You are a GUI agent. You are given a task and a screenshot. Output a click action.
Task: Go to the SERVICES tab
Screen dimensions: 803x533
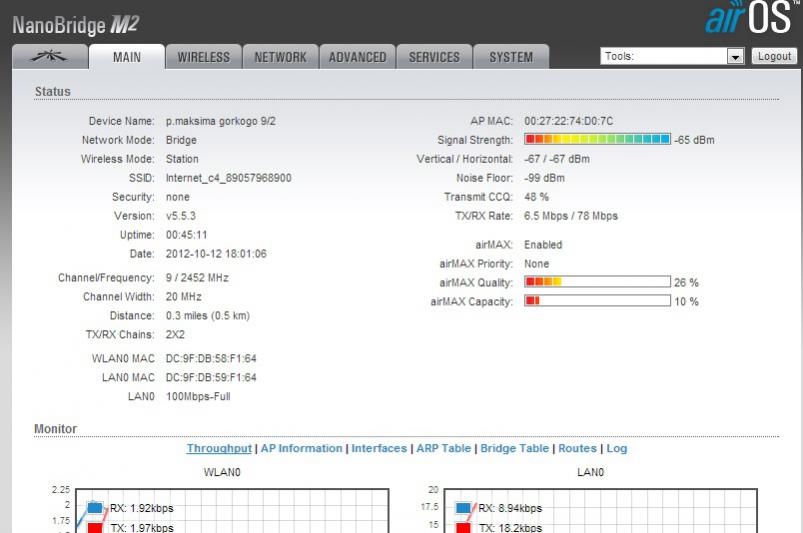pos(434,57)
